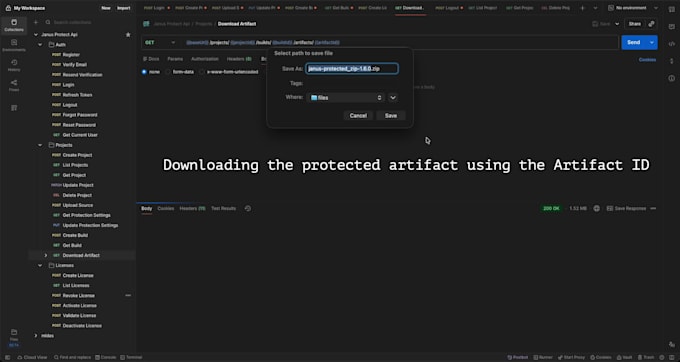This screenshot has height=362, width=680.
Task: Click the response history icon
Action: (x=248, y=209)
